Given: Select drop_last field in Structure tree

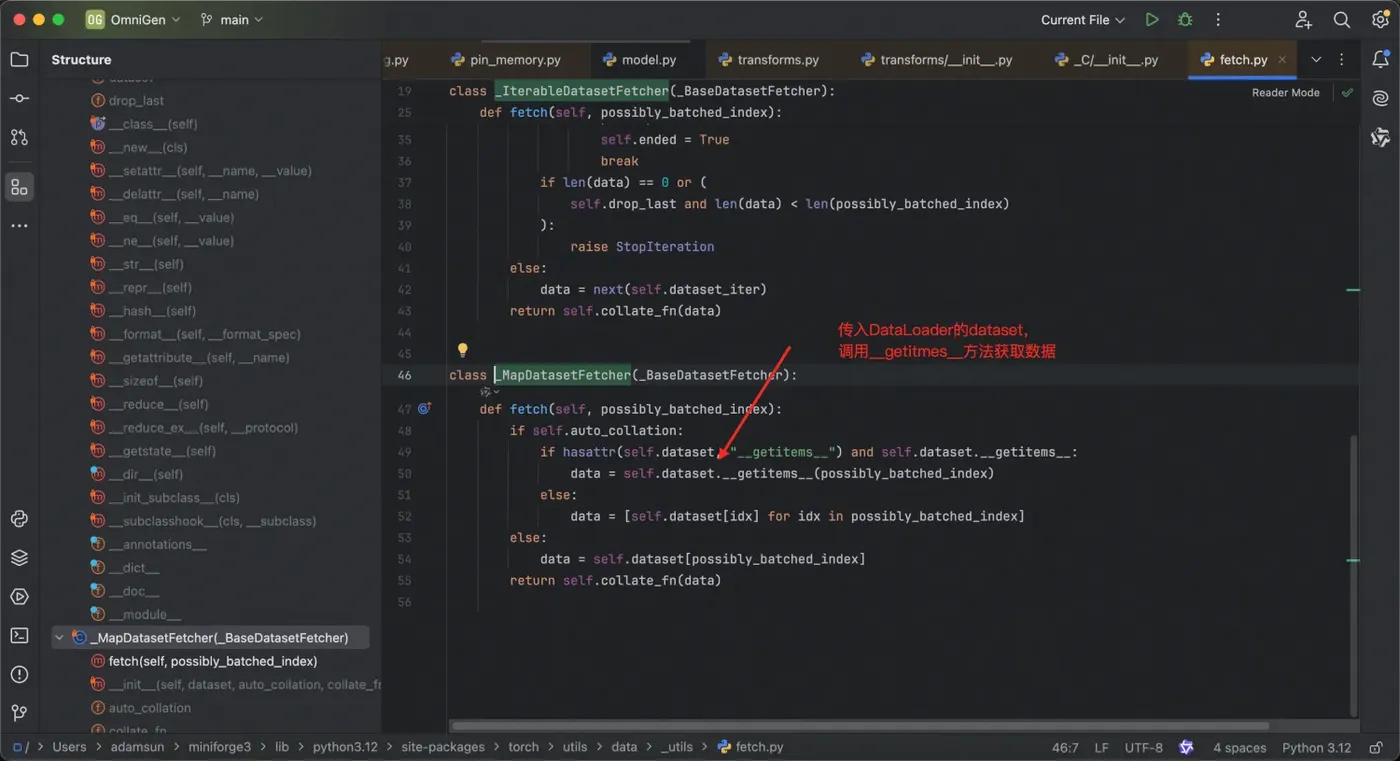Looking at the screenshot, I should click(x=136, y=101).
